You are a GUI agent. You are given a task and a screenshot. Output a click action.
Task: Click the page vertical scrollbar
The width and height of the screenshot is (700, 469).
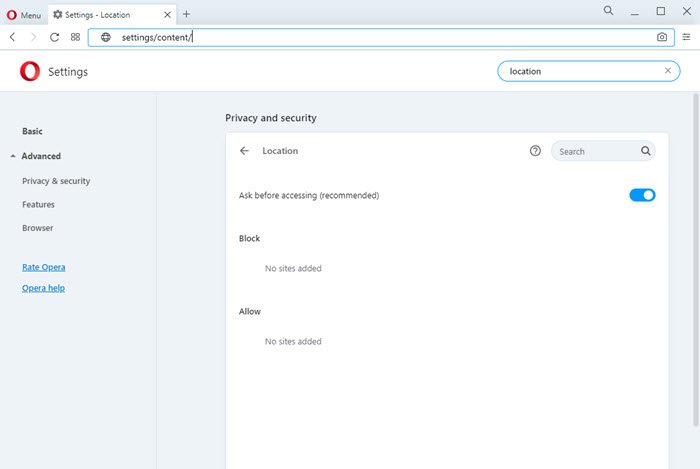696,260
